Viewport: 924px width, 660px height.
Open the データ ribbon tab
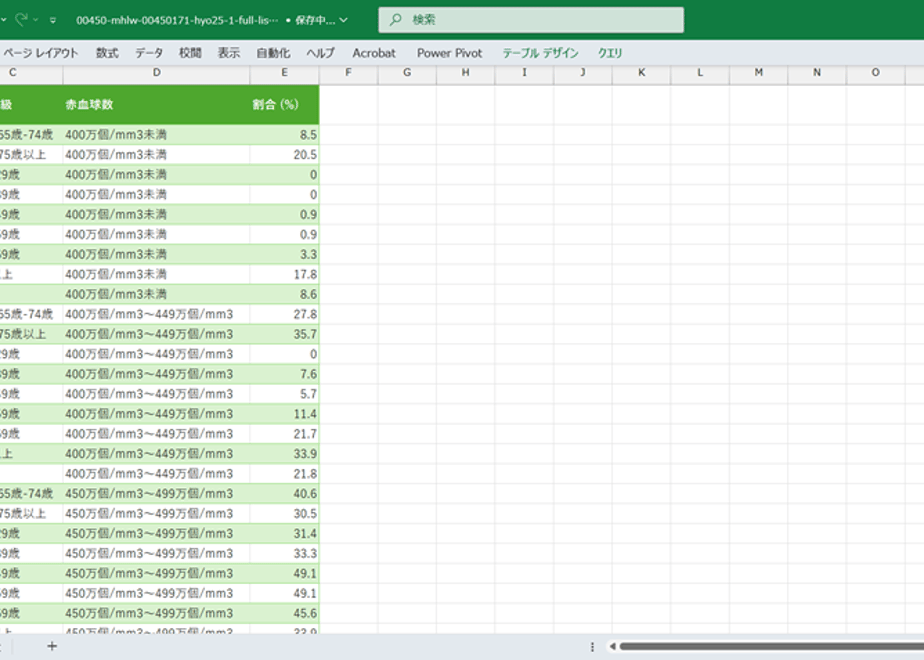pos(149,53)
